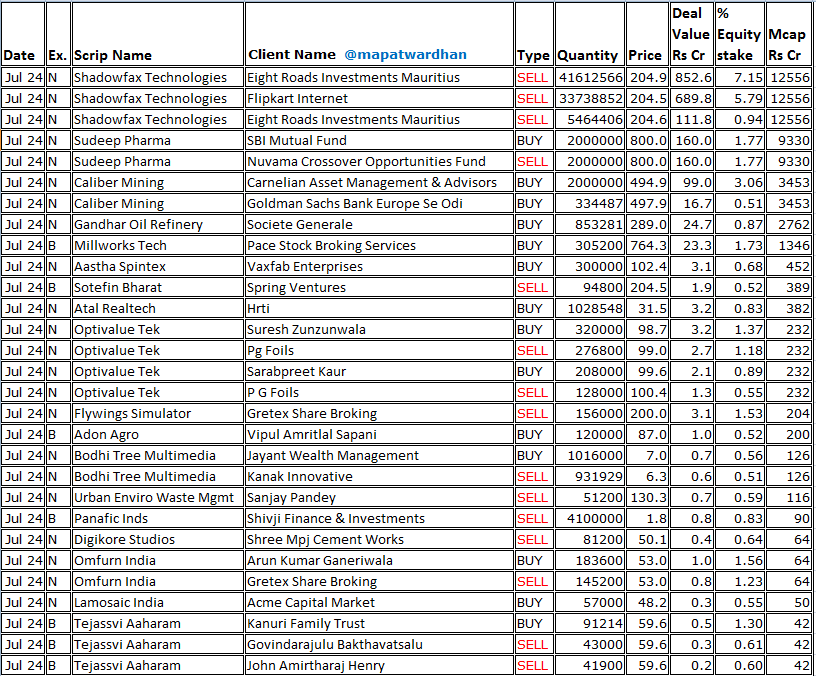Image resolution: width=816 pixels, height=676 pixels.
Task: Click the Hrti client cell
Action: [379, 309]
